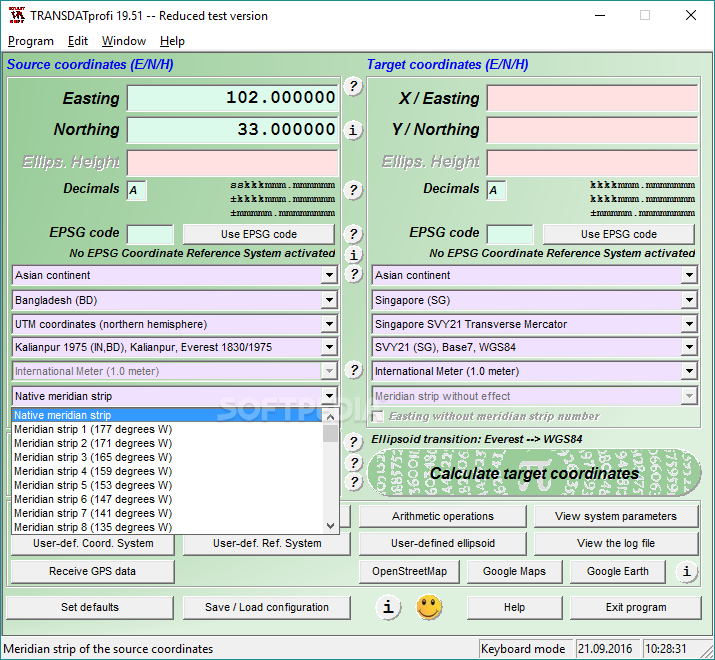Select Meridian strip 5 (153 degrees W)
This screenshot has height=660, width=715.
167,485
